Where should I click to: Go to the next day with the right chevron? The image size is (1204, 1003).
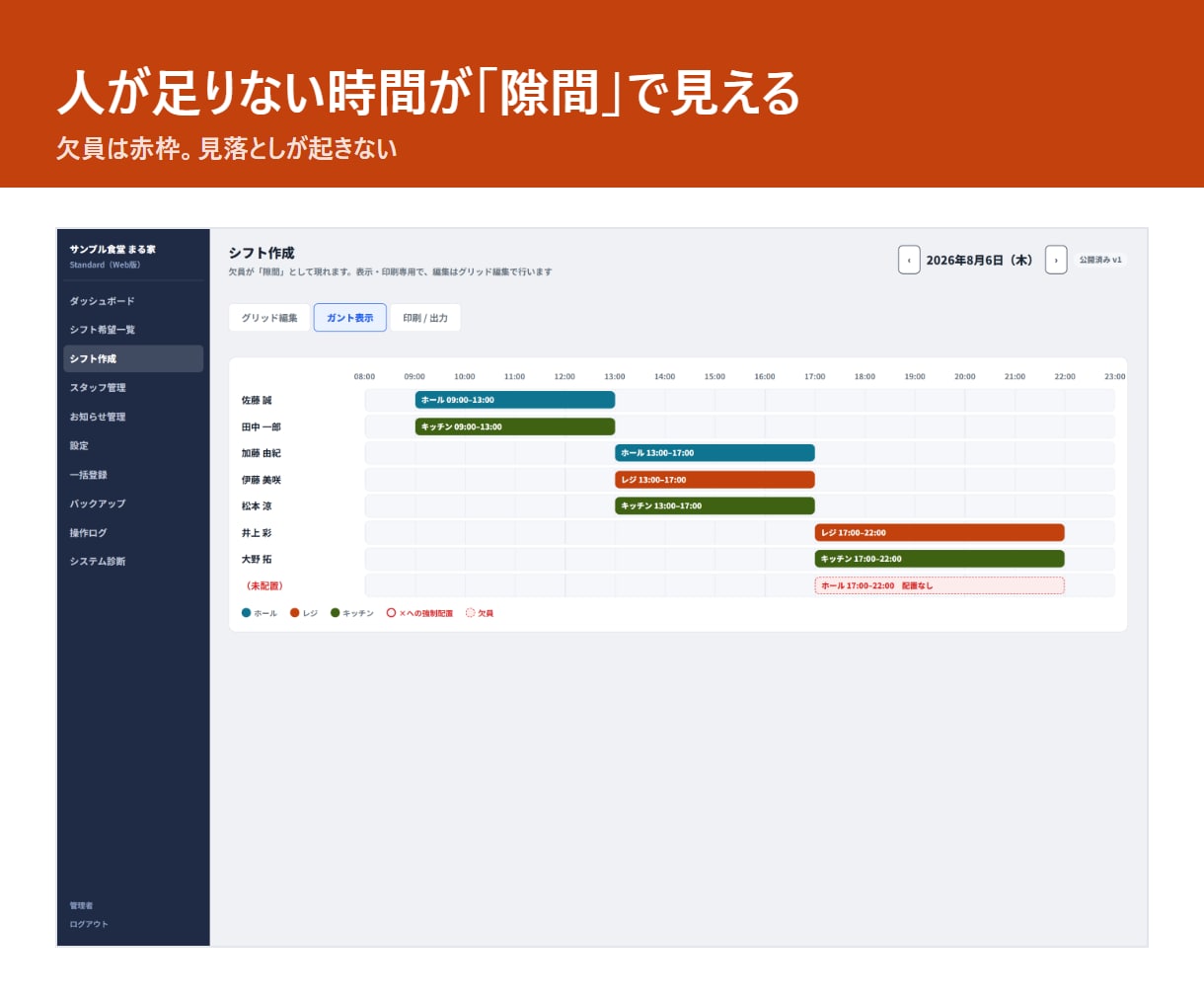(x=1056, y=260)
